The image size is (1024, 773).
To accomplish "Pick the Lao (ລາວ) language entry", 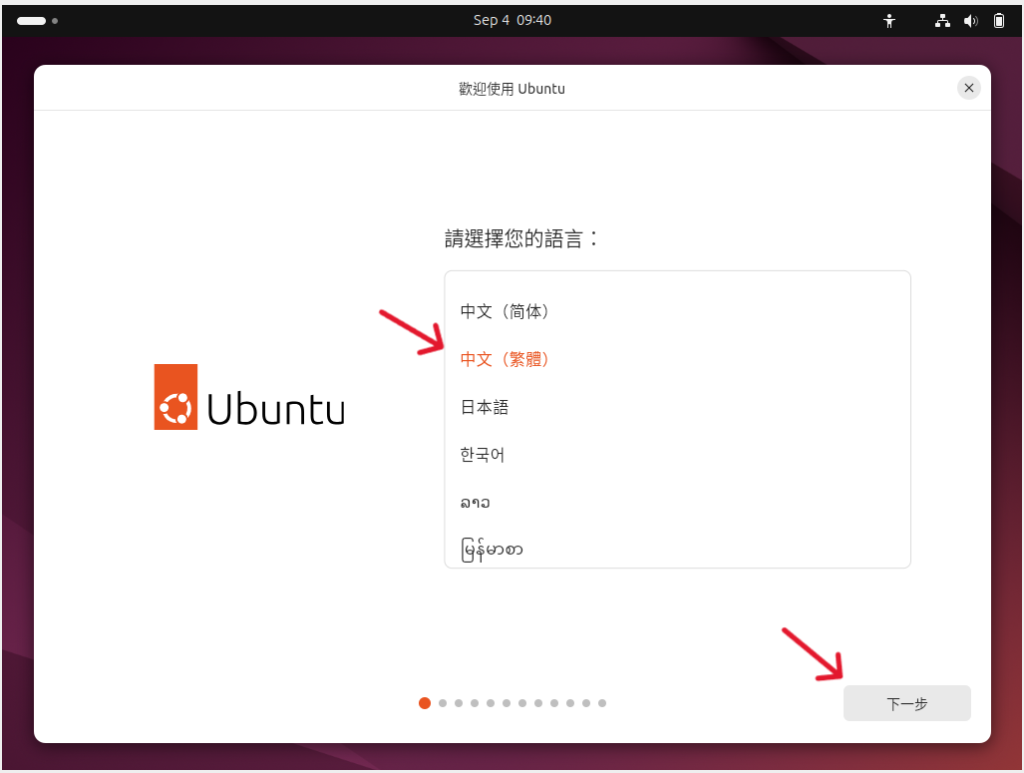I will 677,502.
